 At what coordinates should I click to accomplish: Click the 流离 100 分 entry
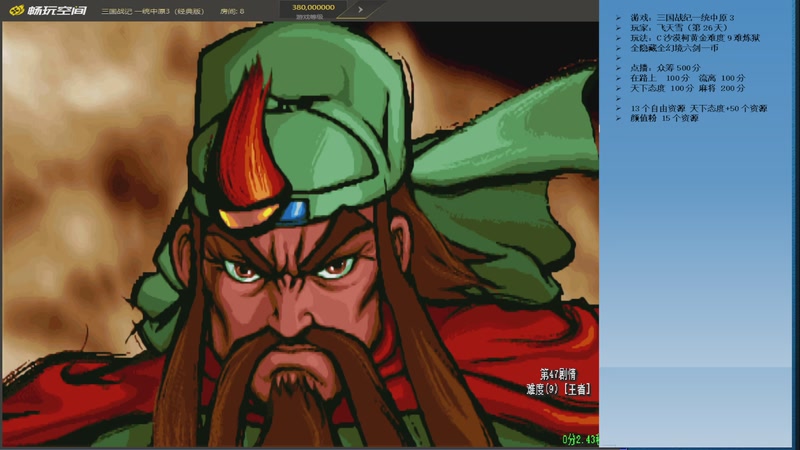coord(722,78)
